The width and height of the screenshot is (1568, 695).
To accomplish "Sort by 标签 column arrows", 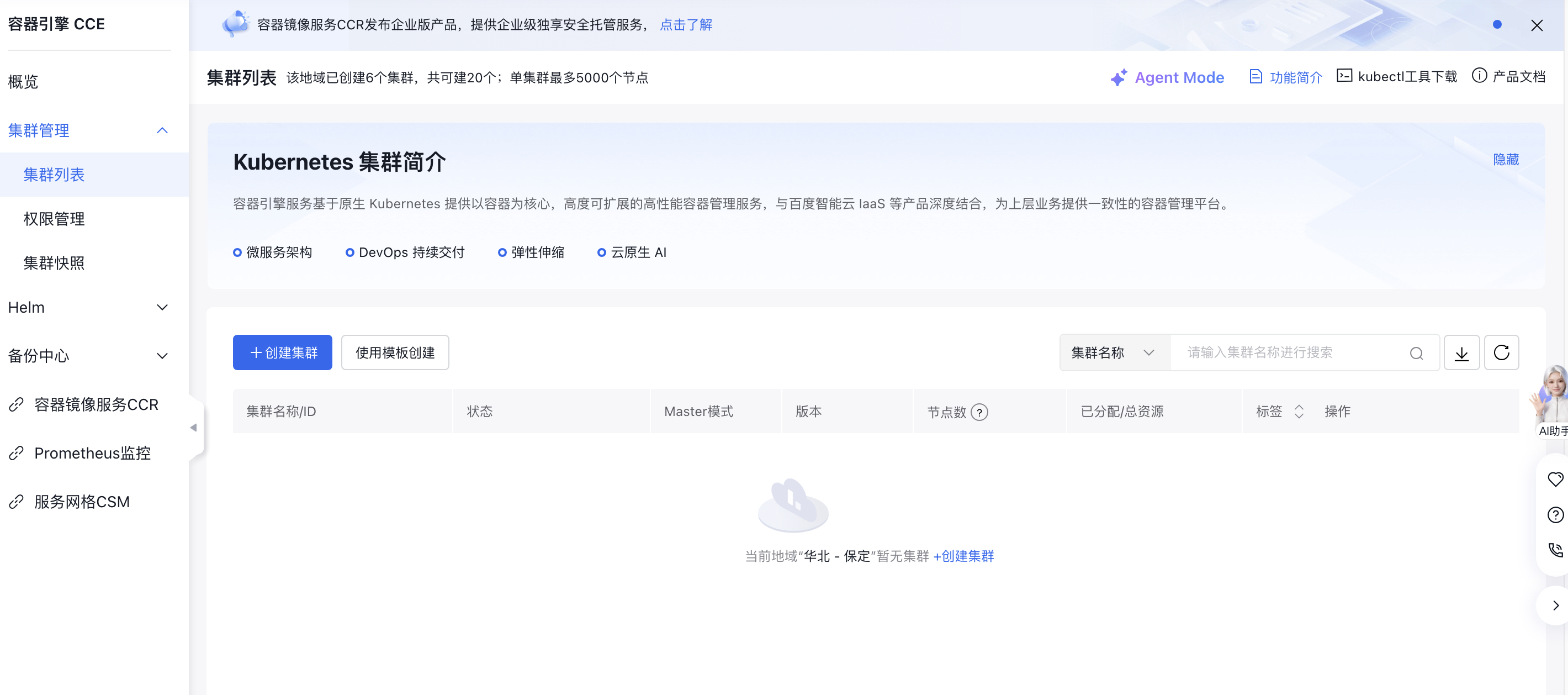I will click(1299, 412).
